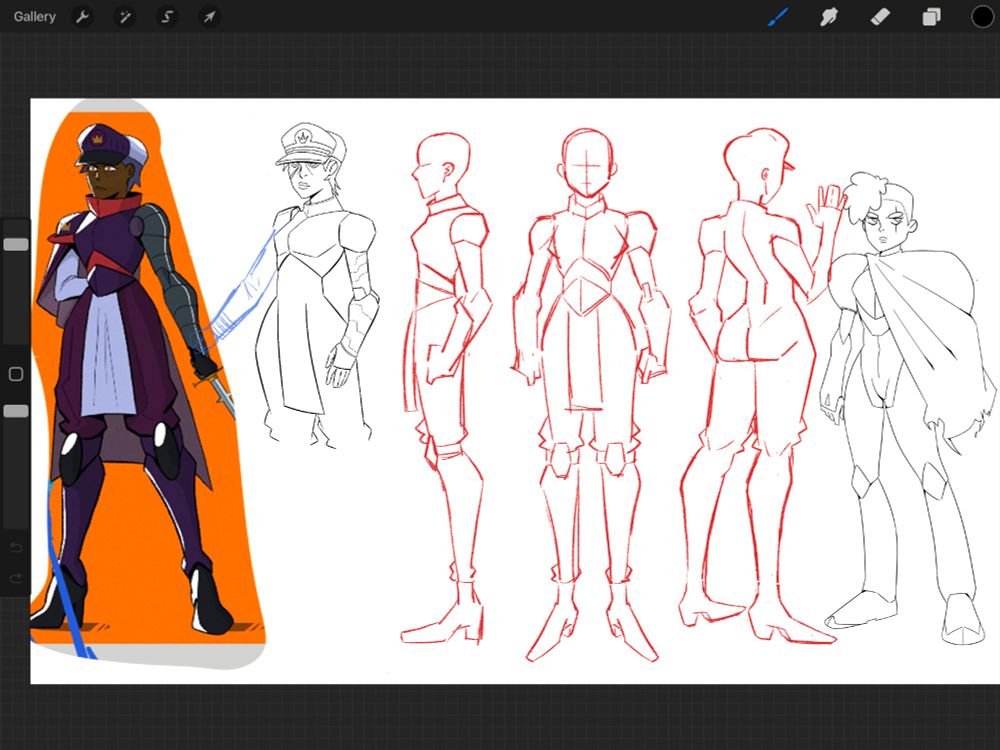Viewport: 1000px width, 750px height.
Task: Click the brush size slider handle
Action: click(16, 244)
